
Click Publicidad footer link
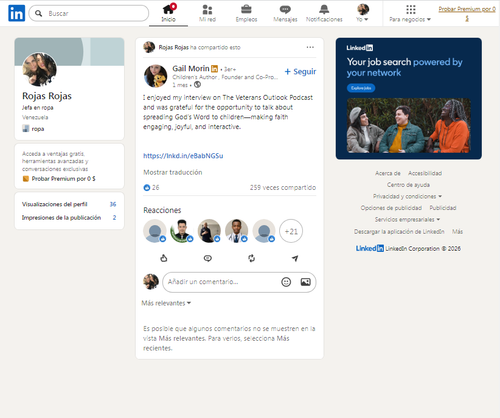point(443,208)
